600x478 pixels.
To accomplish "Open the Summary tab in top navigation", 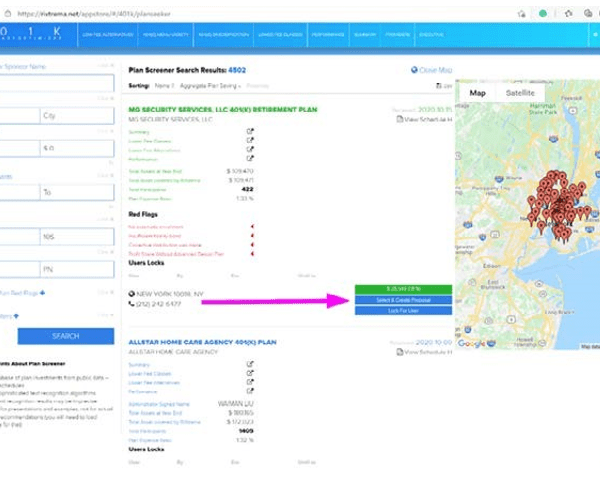I will point(365,34).
